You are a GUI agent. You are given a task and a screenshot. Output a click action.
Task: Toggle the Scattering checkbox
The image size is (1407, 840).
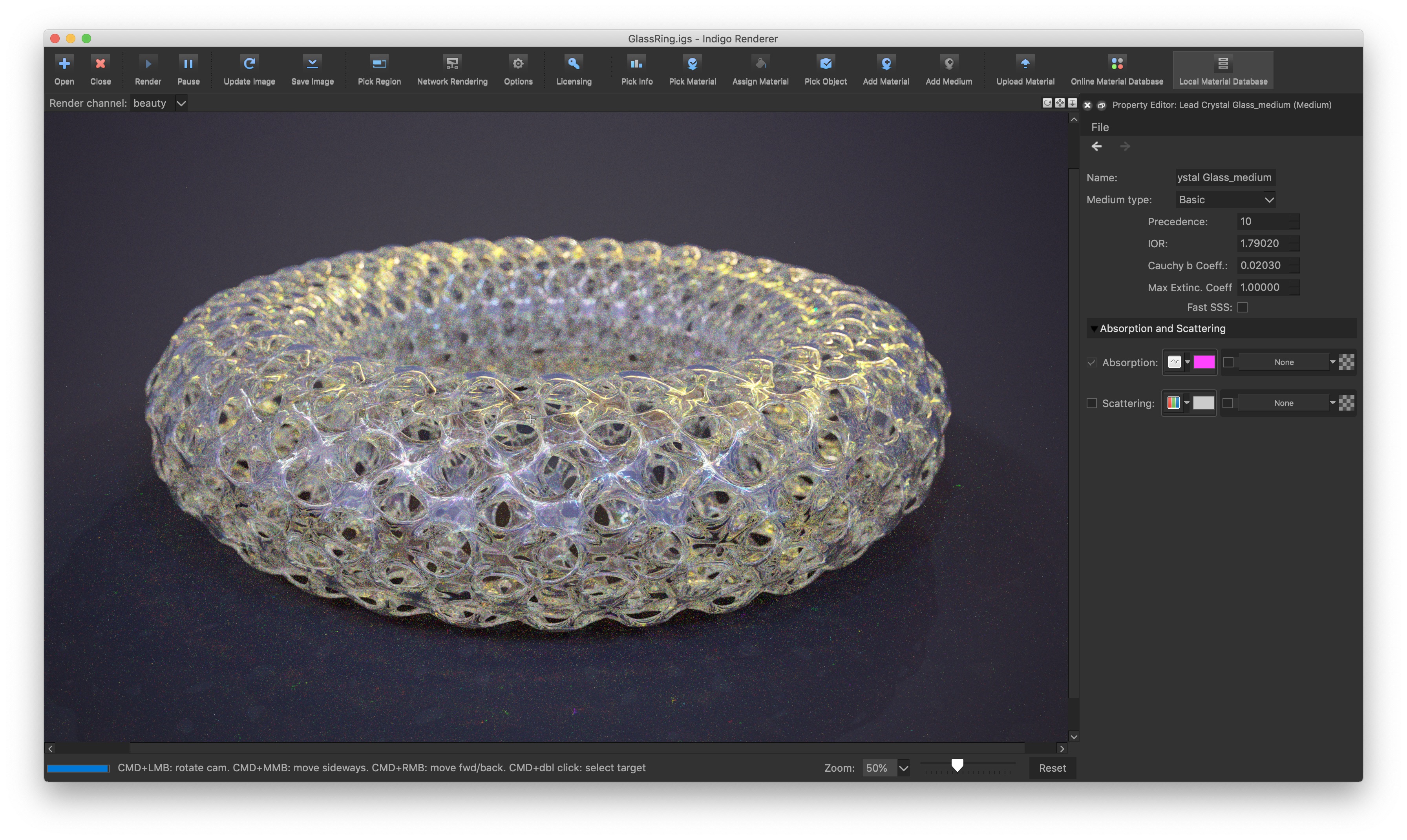pos(1091,403)
